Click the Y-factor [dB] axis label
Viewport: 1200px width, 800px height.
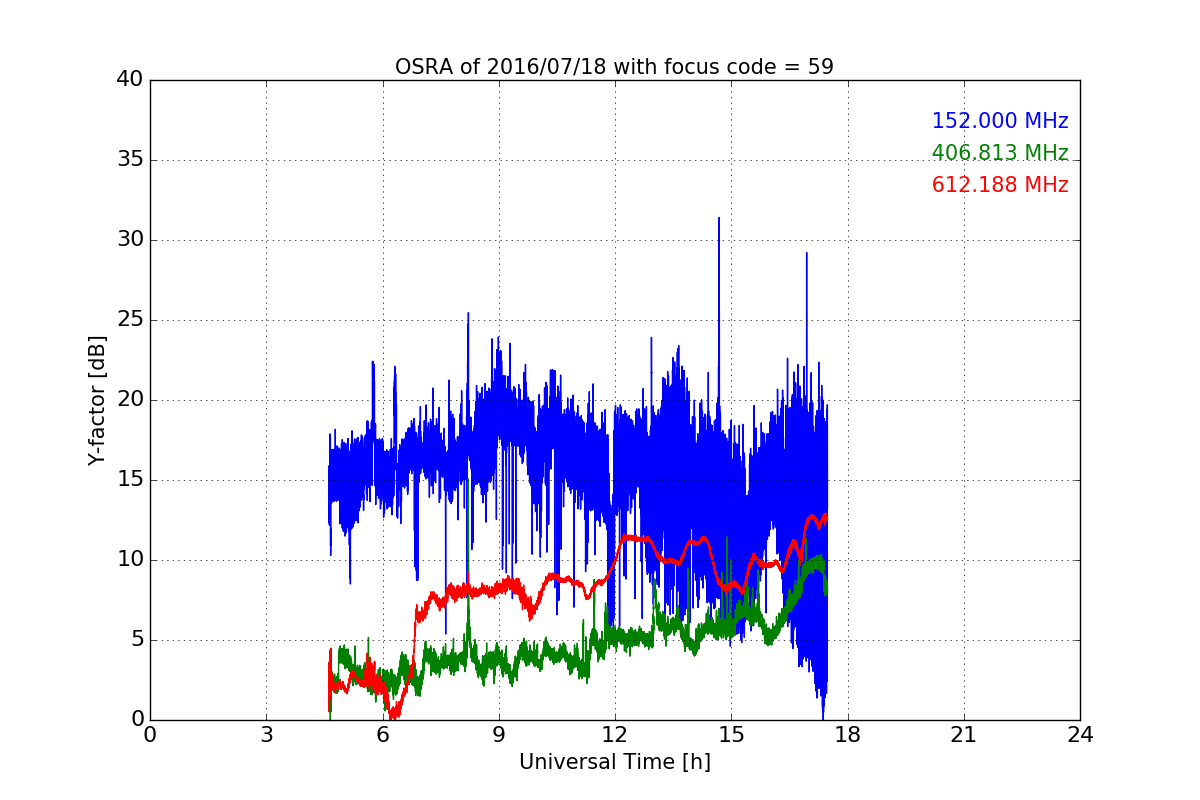tap(97, 400)
